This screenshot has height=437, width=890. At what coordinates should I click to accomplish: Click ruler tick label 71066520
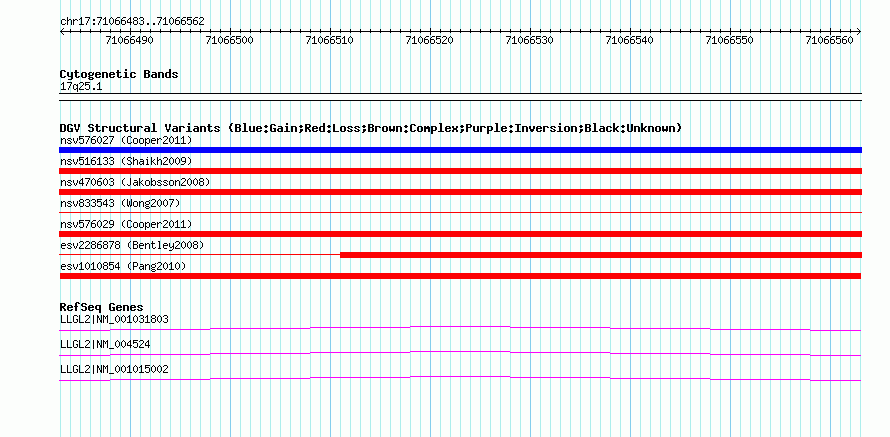click(x=430, y=40)
